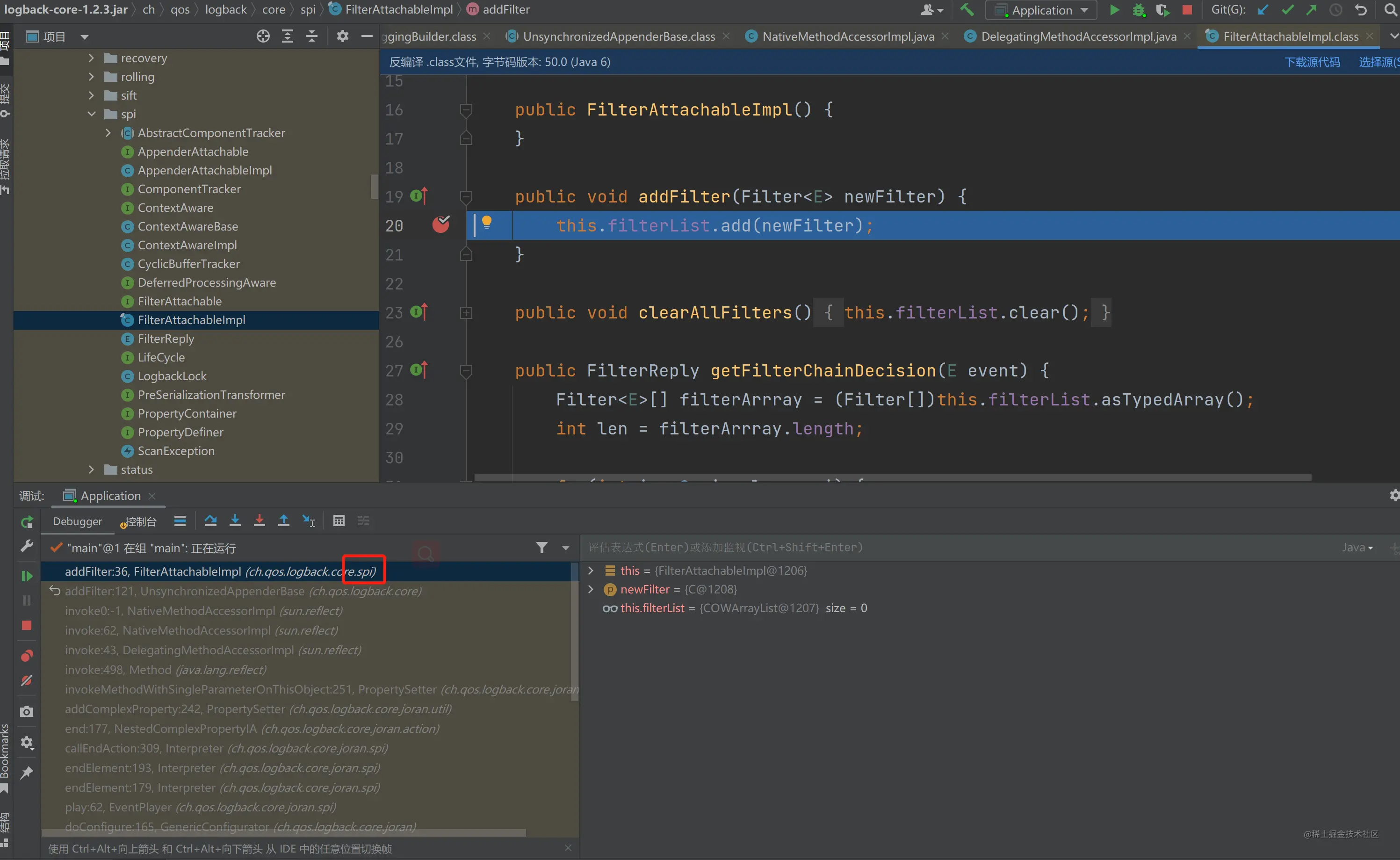Viewport: 1400px width, 860px height.
Task: Expand AbstractComponentTracker node
Action: pos(108,133)
